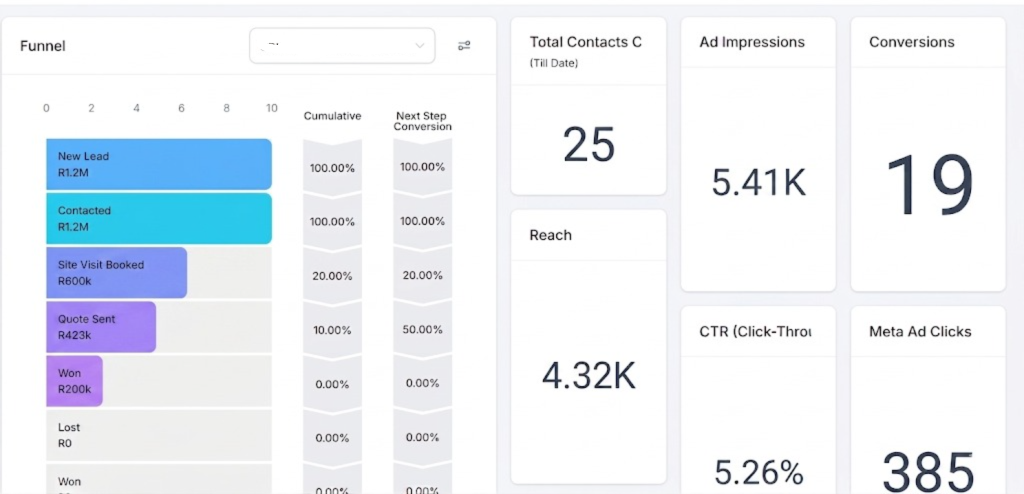Viewport: 1024px width, 494px height.
Task: Click the CTR (Click-Through) card title
Action: click(755, 332)
